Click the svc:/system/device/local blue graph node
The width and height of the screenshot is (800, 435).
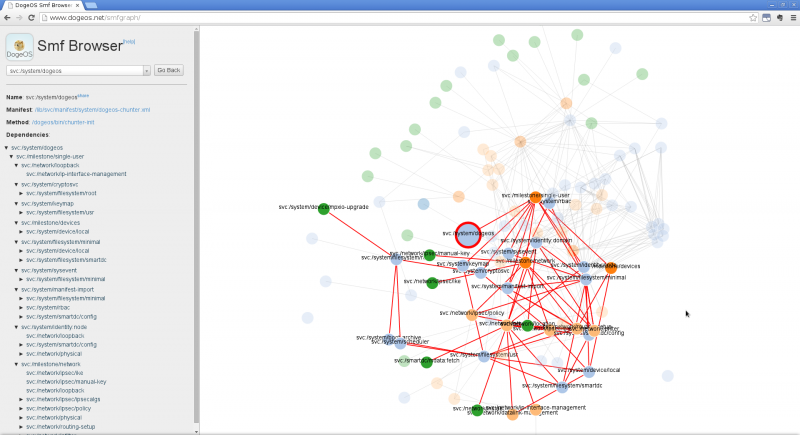tap(589, 372)
